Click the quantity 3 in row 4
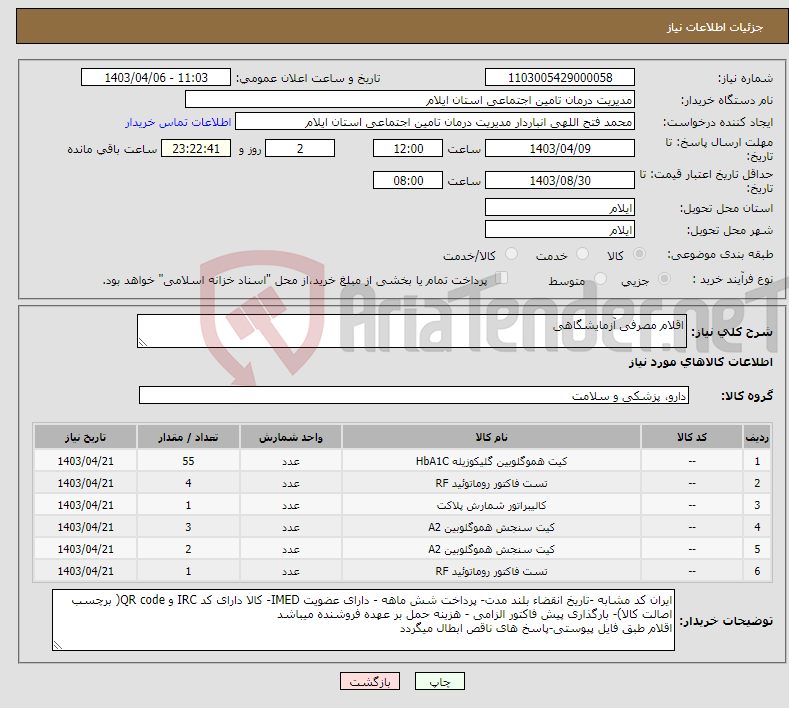This screenshot has width=789, height=708. click(x=188, y=527)
